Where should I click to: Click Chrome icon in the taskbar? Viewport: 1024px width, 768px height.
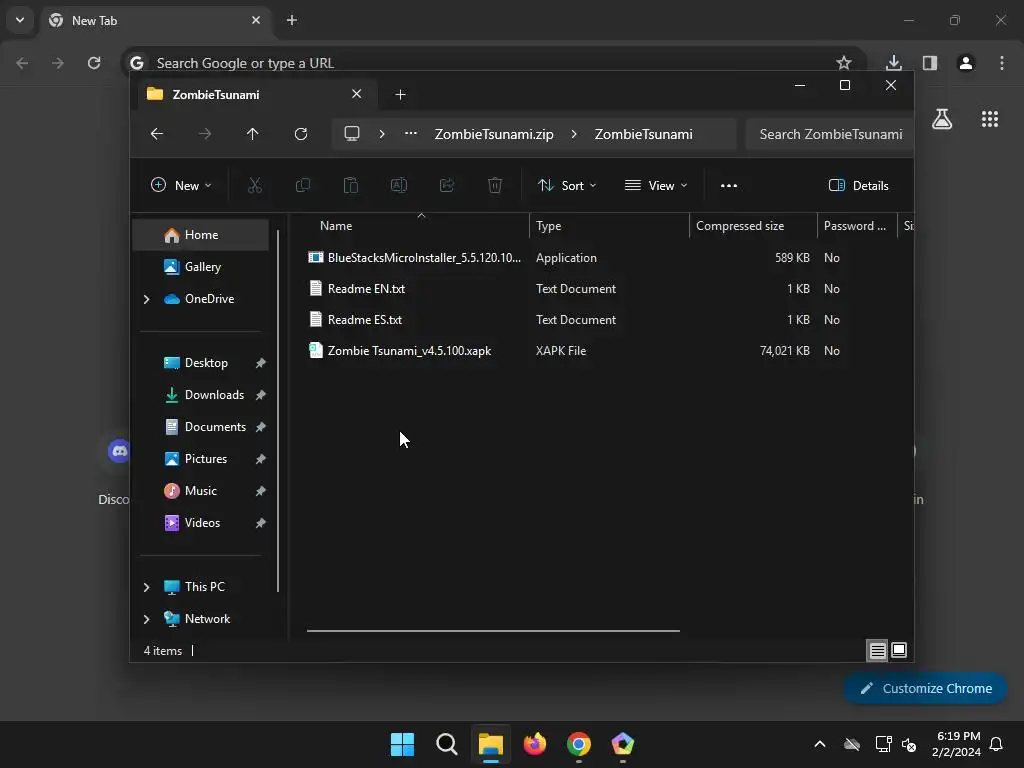pos(579,744)
